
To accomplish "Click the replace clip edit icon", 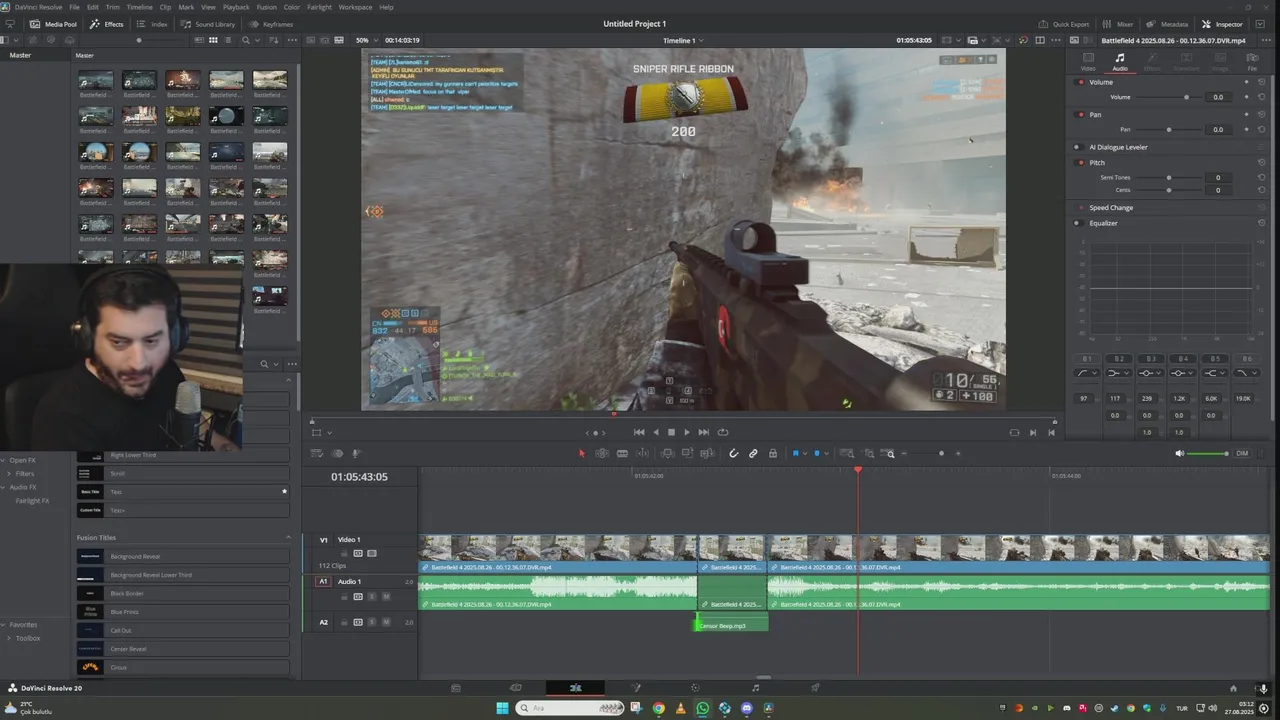I will coord(707,454).
